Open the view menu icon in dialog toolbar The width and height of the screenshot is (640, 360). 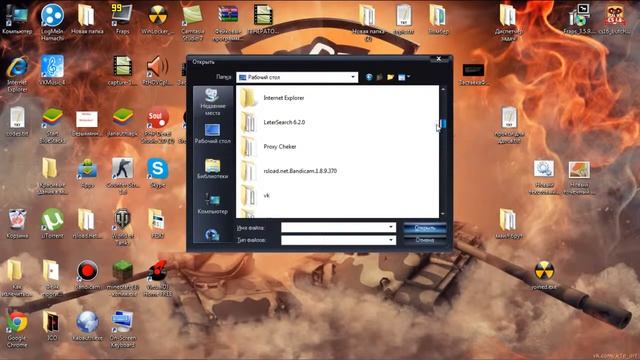(x=404, y=77)
